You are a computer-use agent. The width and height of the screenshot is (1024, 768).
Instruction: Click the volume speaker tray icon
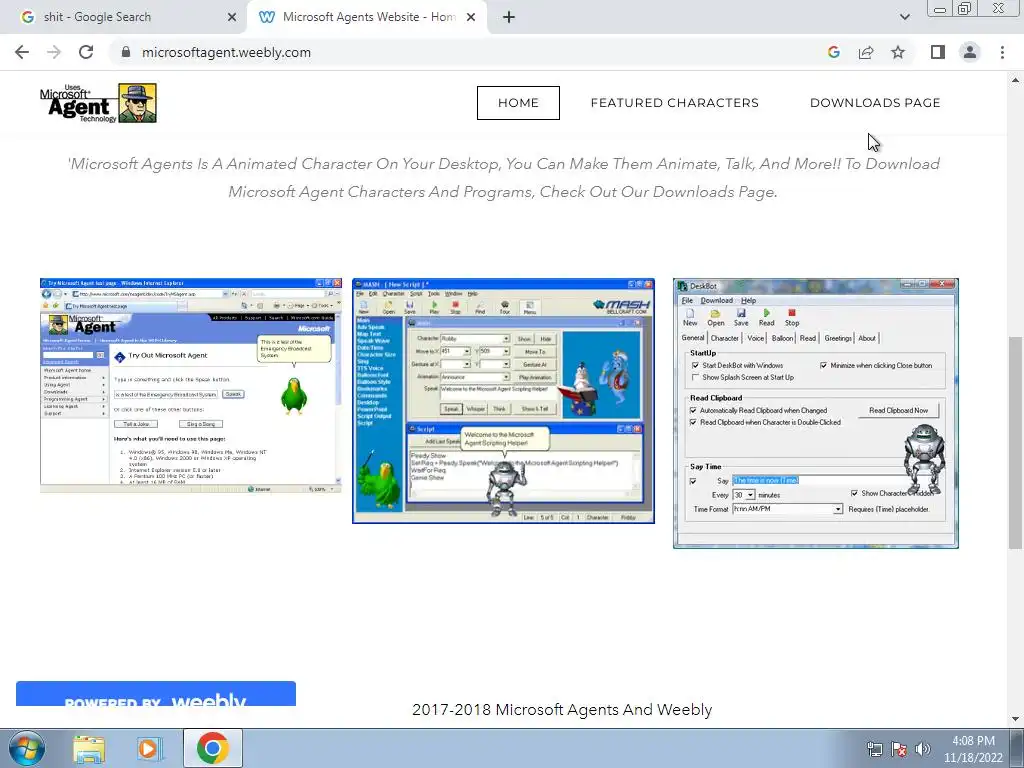[923, 749]
